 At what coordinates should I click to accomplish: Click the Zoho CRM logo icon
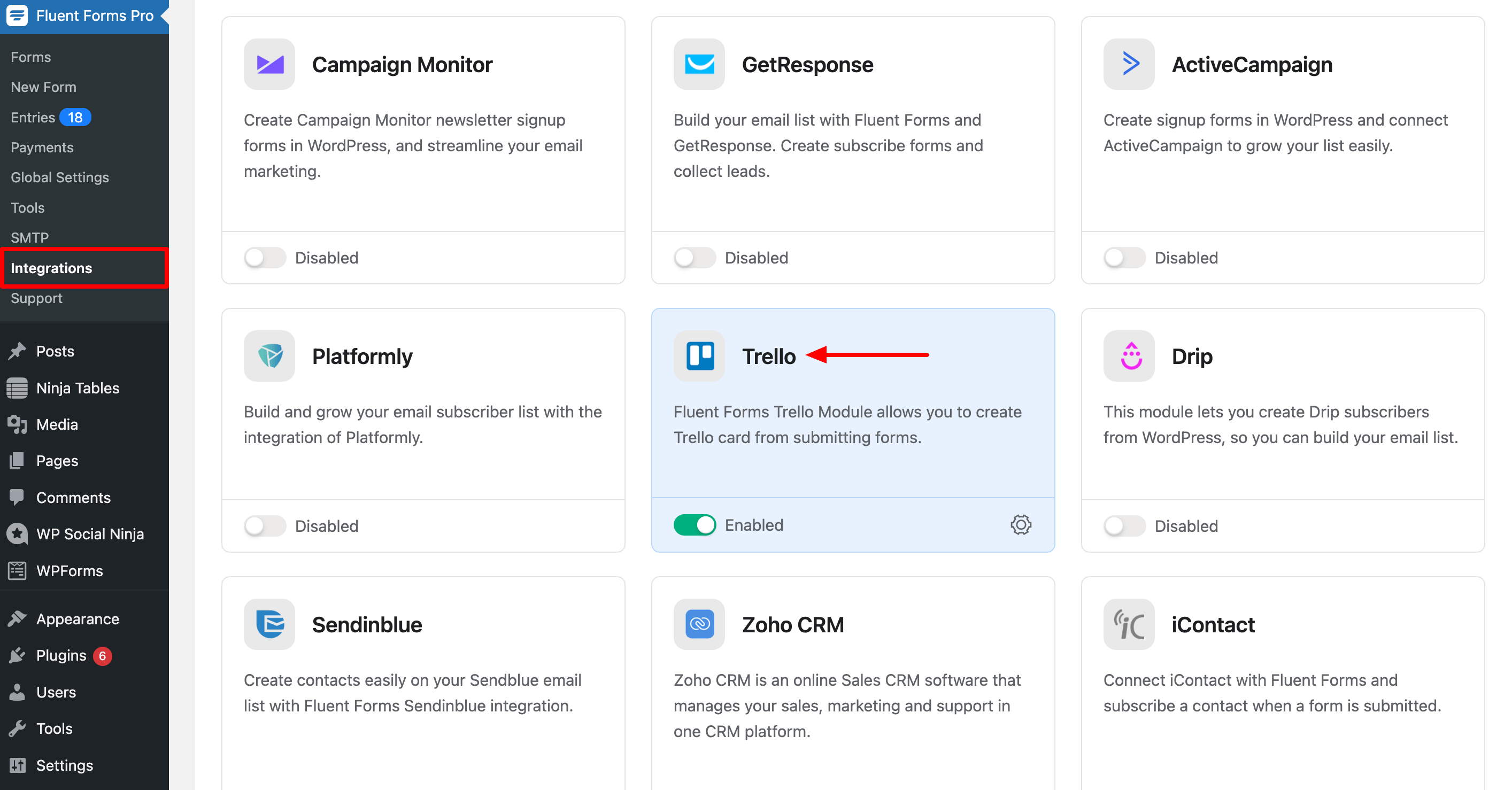(x=699, y=624)
